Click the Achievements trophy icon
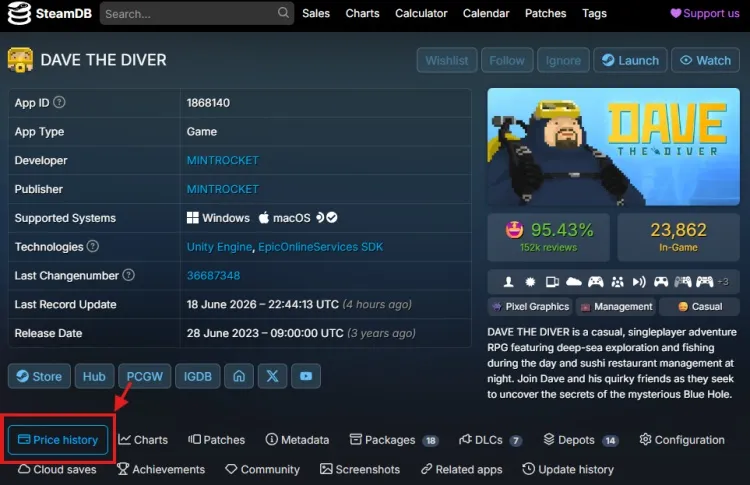This screenshot has width=750, height=485. (123, 469)
